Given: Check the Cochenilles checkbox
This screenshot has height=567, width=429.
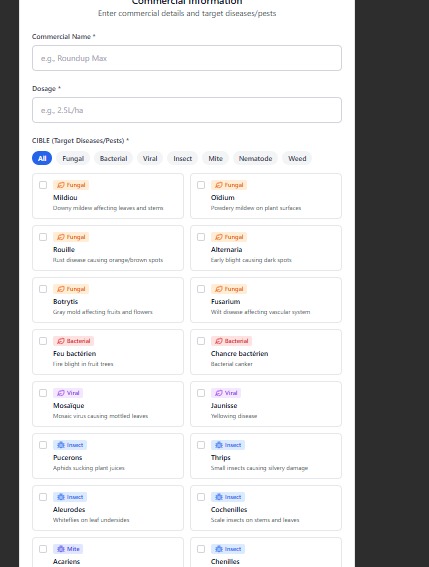Looking at the screenshot, I should [x=201, y=497].
